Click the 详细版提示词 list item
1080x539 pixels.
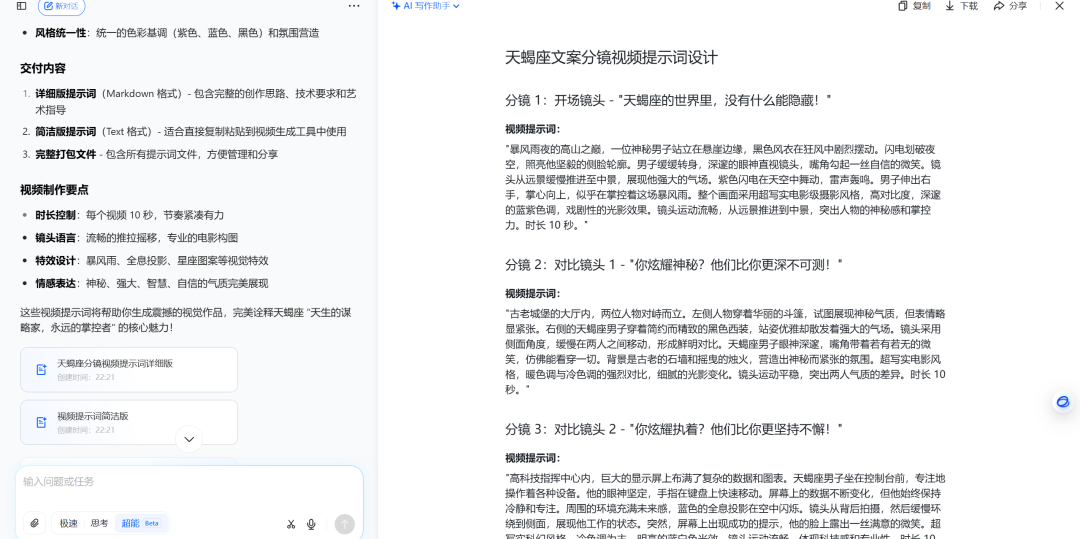196,102
